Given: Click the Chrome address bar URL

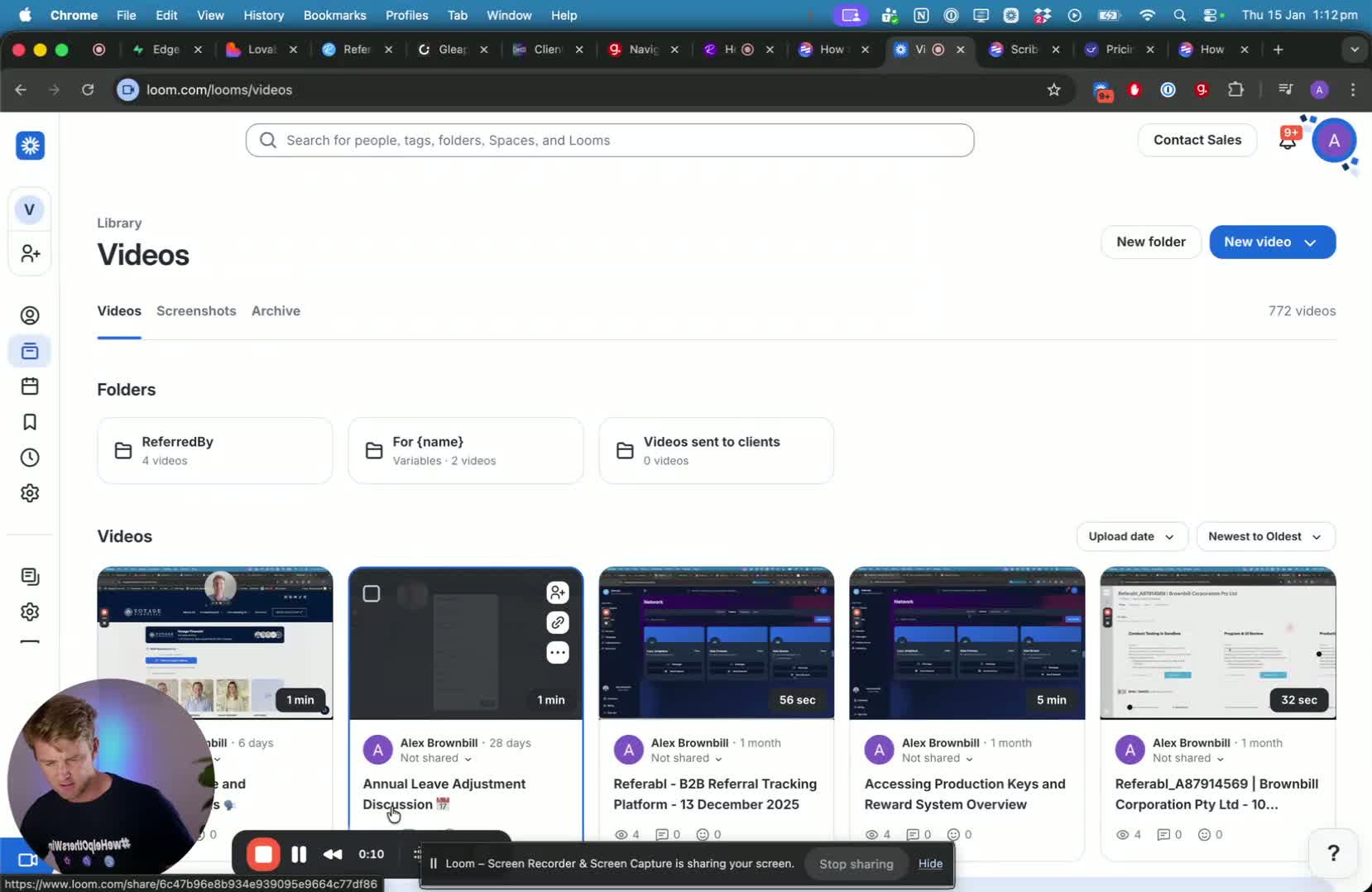Looking at the screenshot, I should tap(219, 89).
